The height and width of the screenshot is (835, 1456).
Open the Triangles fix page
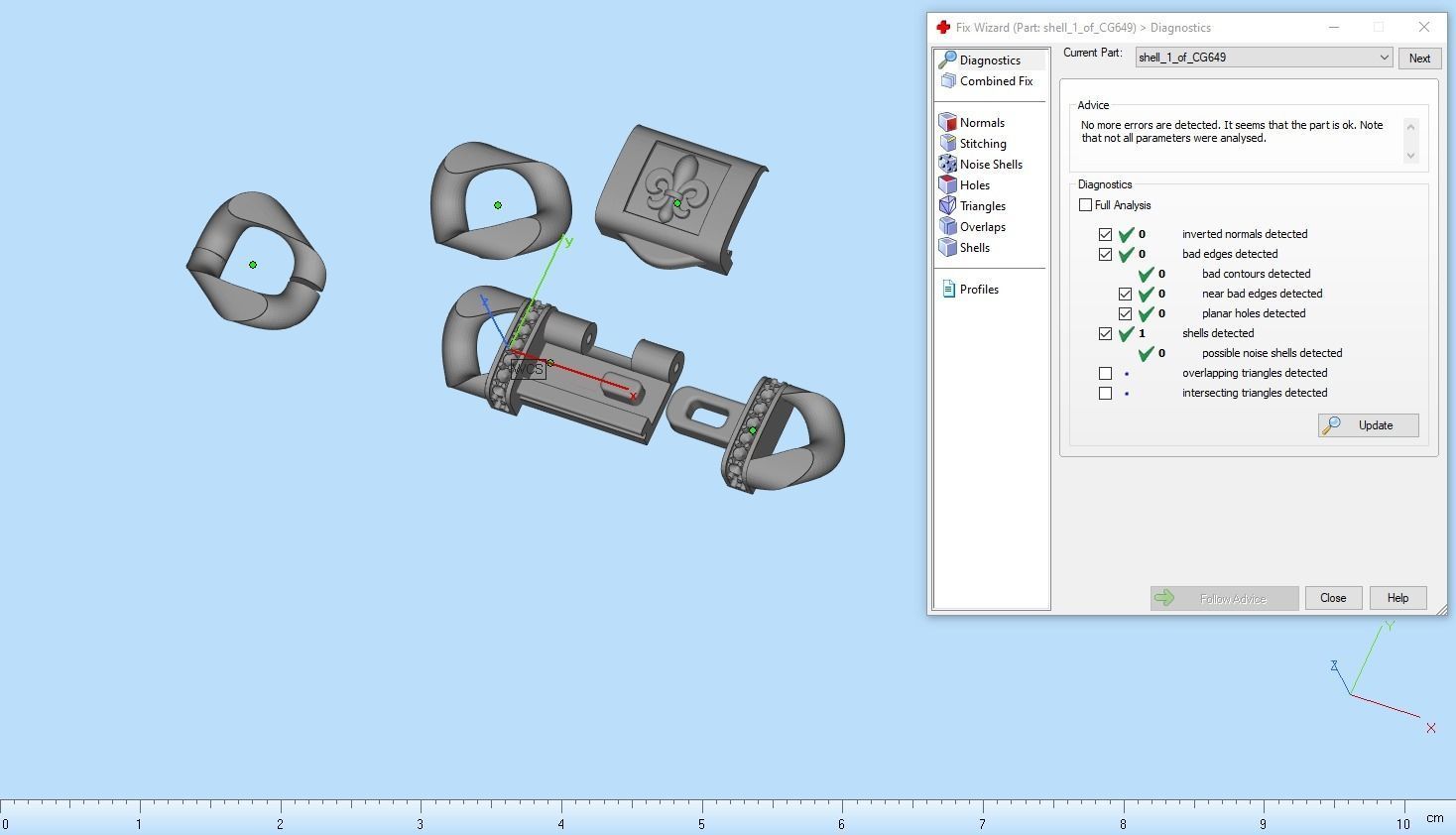click(973, 206)
